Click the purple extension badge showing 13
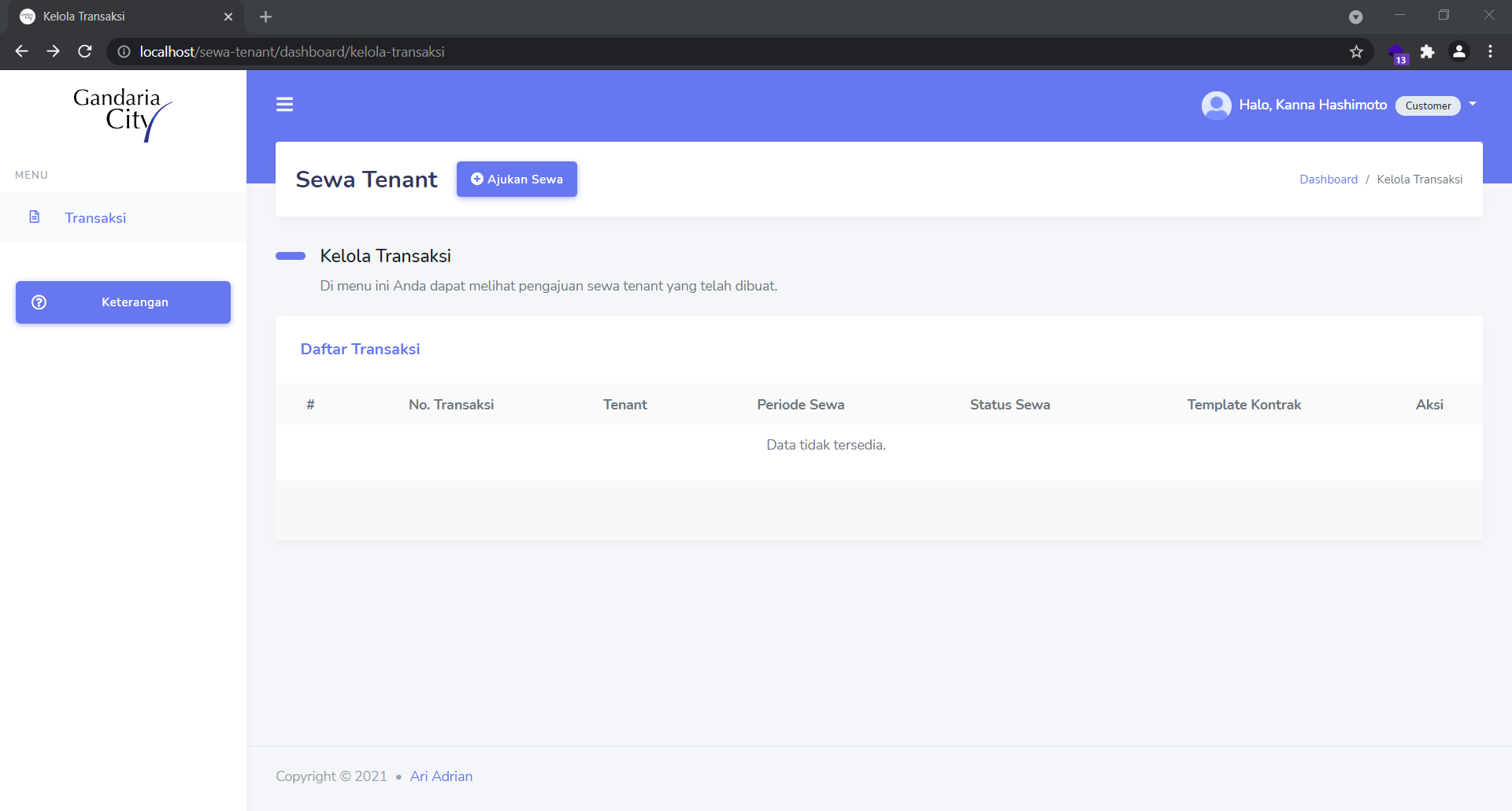 [1399, 52]
